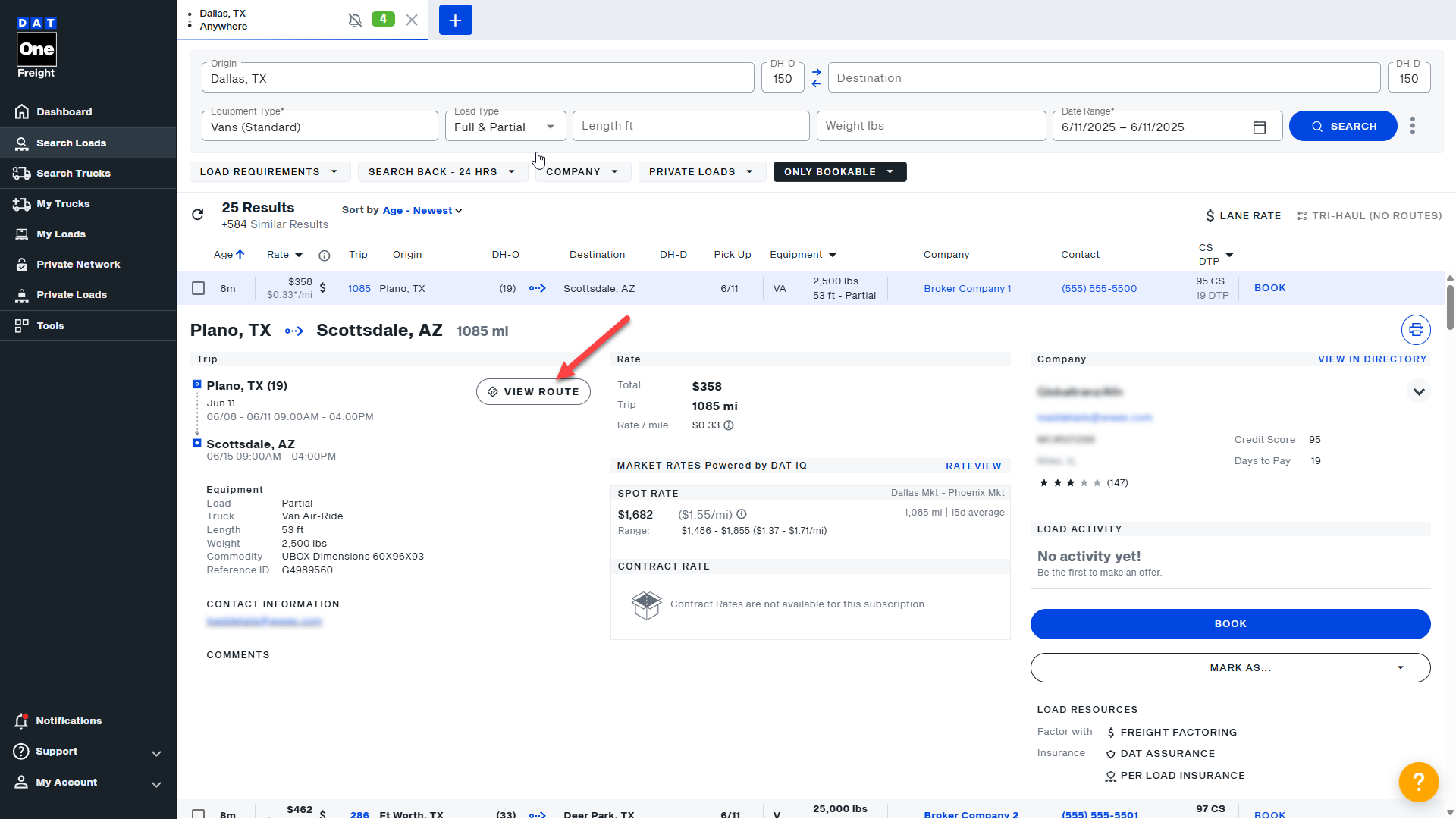Open the Load Type dropdown
This screenshot has width=1456, height=819.
(505, 127)
